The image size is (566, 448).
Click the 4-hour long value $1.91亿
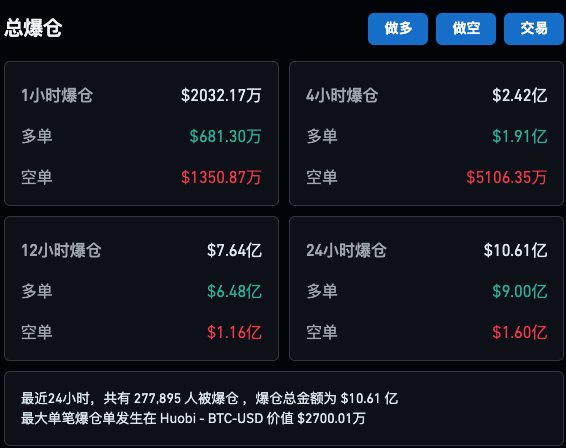click(519, 136)
